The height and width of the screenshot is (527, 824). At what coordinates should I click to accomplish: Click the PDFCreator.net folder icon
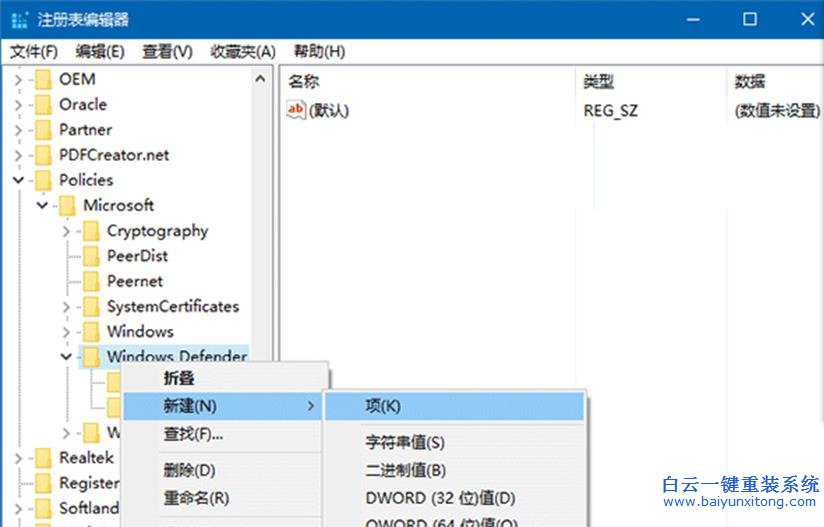point(43,155)
